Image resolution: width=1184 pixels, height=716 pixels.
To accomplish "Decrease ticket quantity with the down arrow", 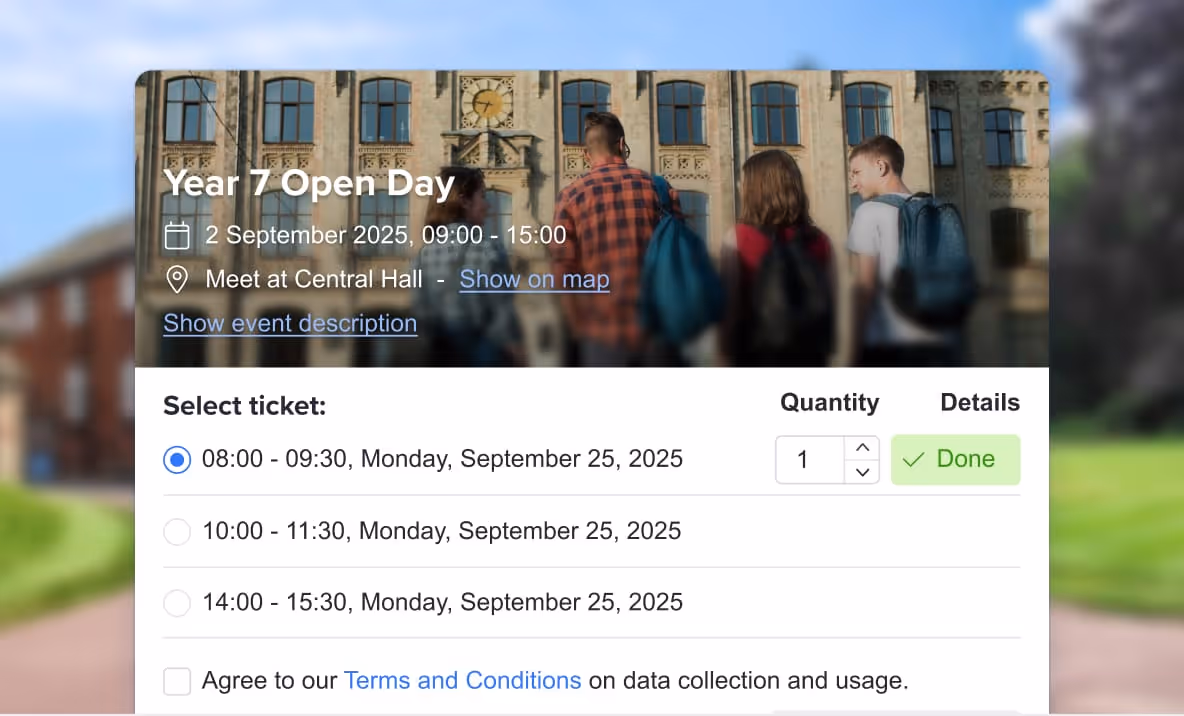I will [862, 472].
